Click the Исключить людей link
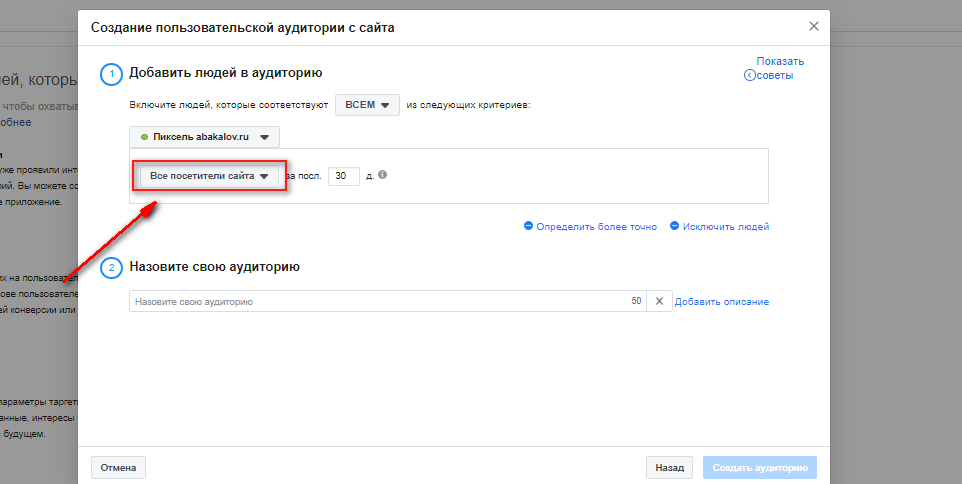 tap(726, 226)
